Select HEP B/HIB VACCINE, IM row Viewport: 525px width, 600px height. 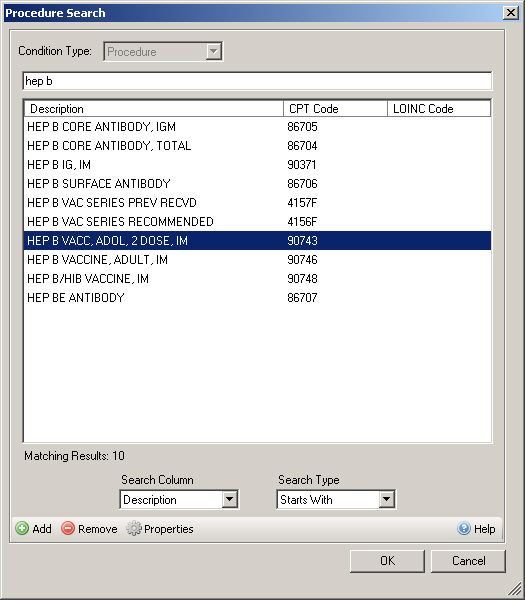tap(257, 279)
